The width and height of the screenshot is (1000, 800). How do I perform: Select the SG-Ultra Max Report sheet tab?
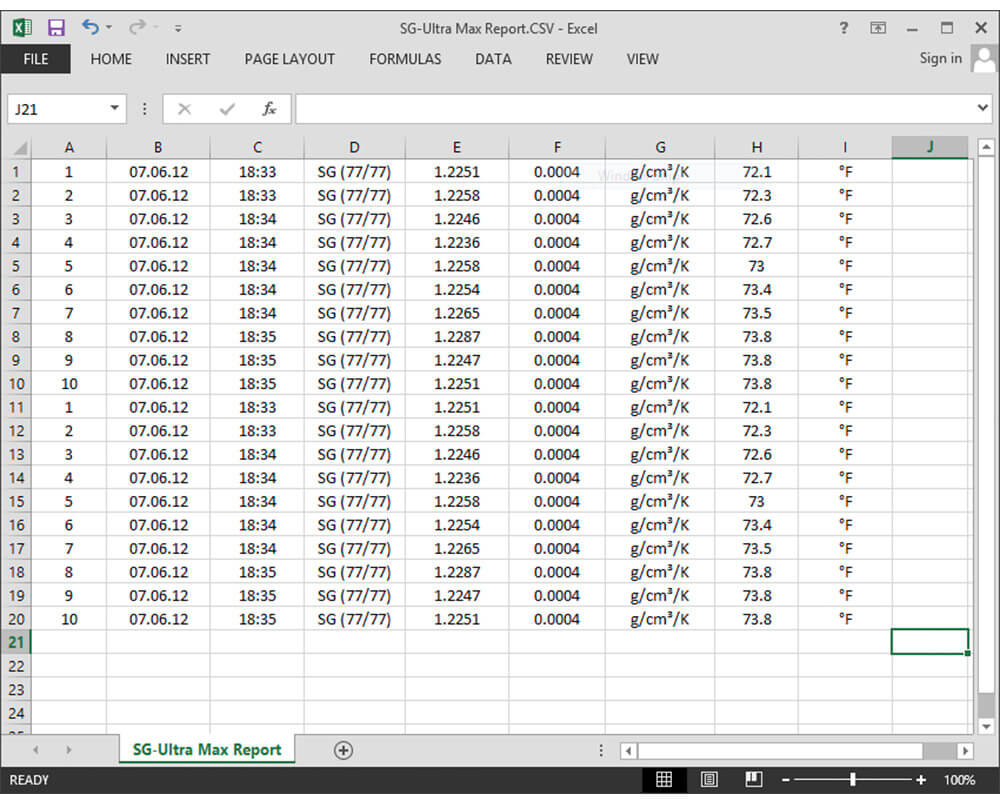point(207,750)
